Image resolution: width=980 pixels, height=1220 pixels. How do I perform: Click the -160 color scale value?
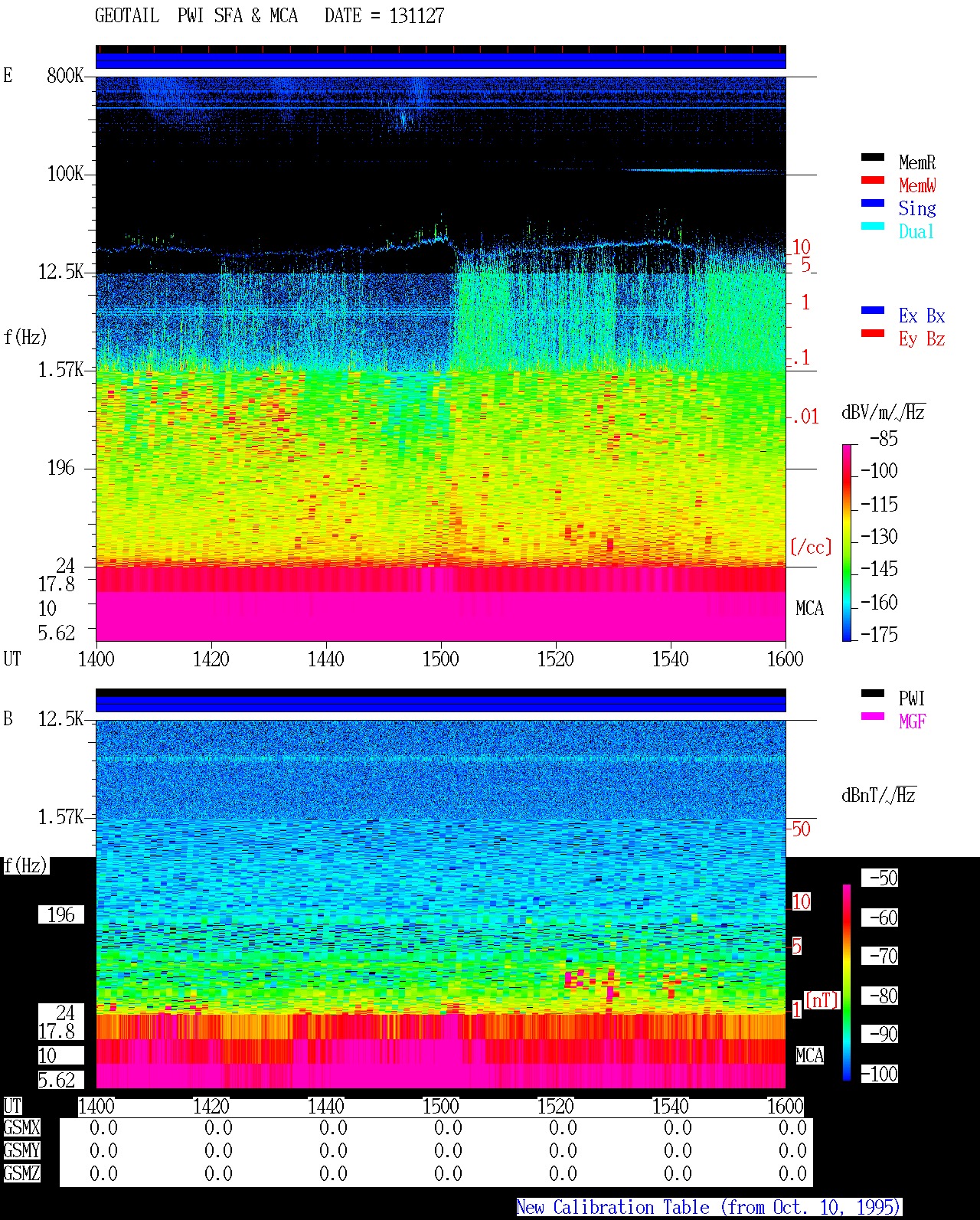879,603
